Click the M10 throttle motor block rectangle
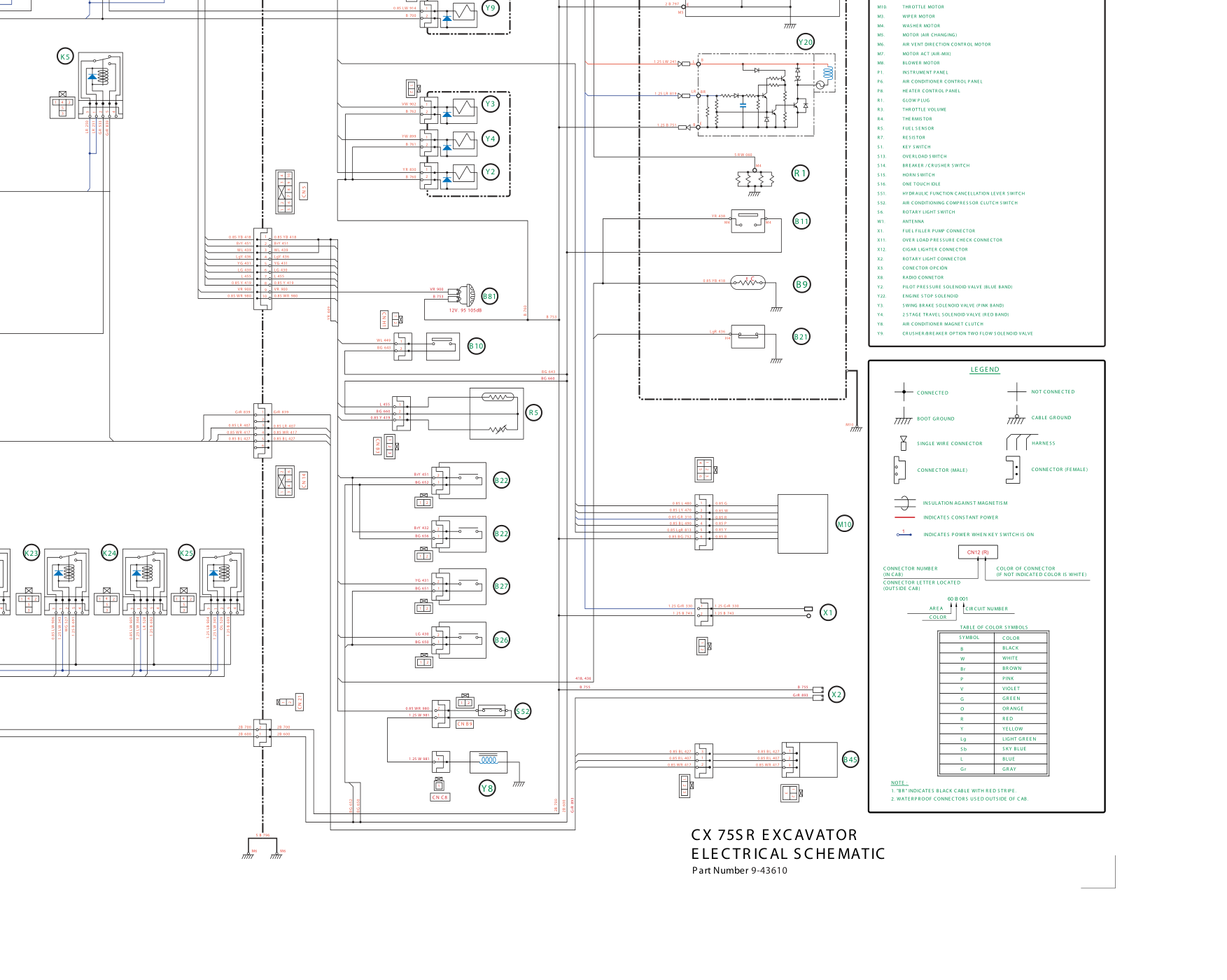 point(803,524)
